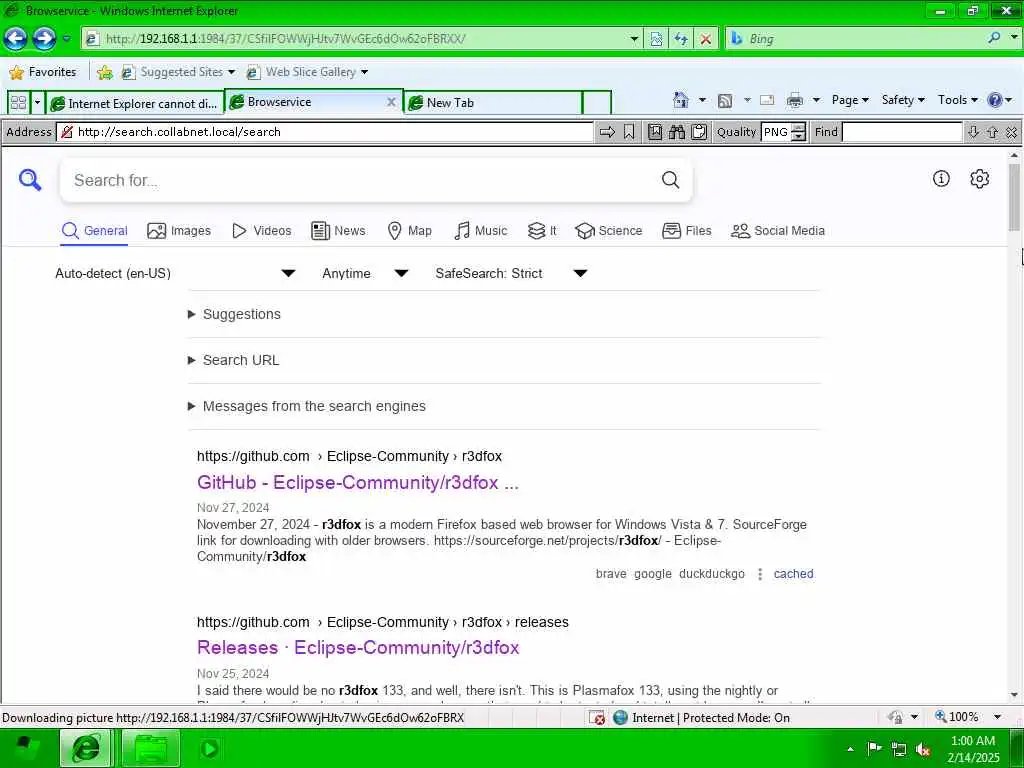Open the Anytime time-range dropdown
This screenshot has height=768, width=1024.
pyautogui.click(x=365, y=274)
